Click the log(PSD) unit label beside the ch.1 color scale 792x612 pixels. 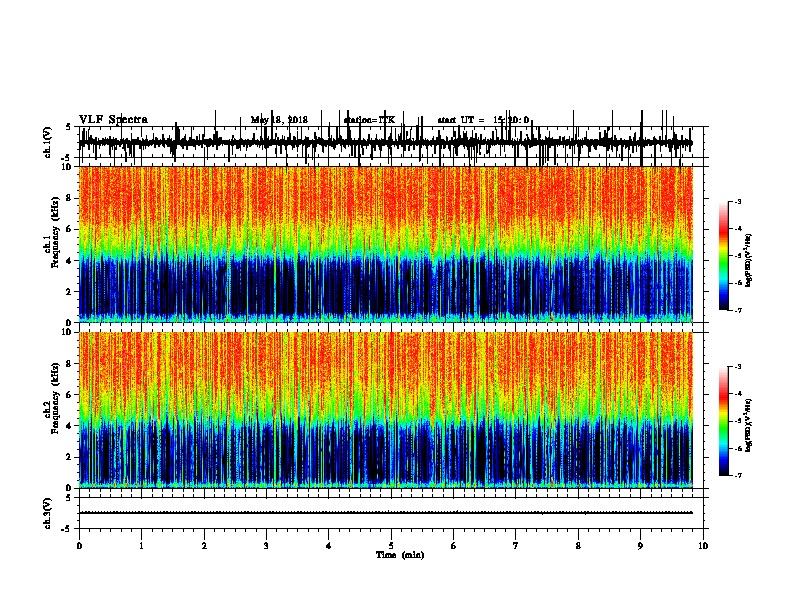(x=749, y=261)
